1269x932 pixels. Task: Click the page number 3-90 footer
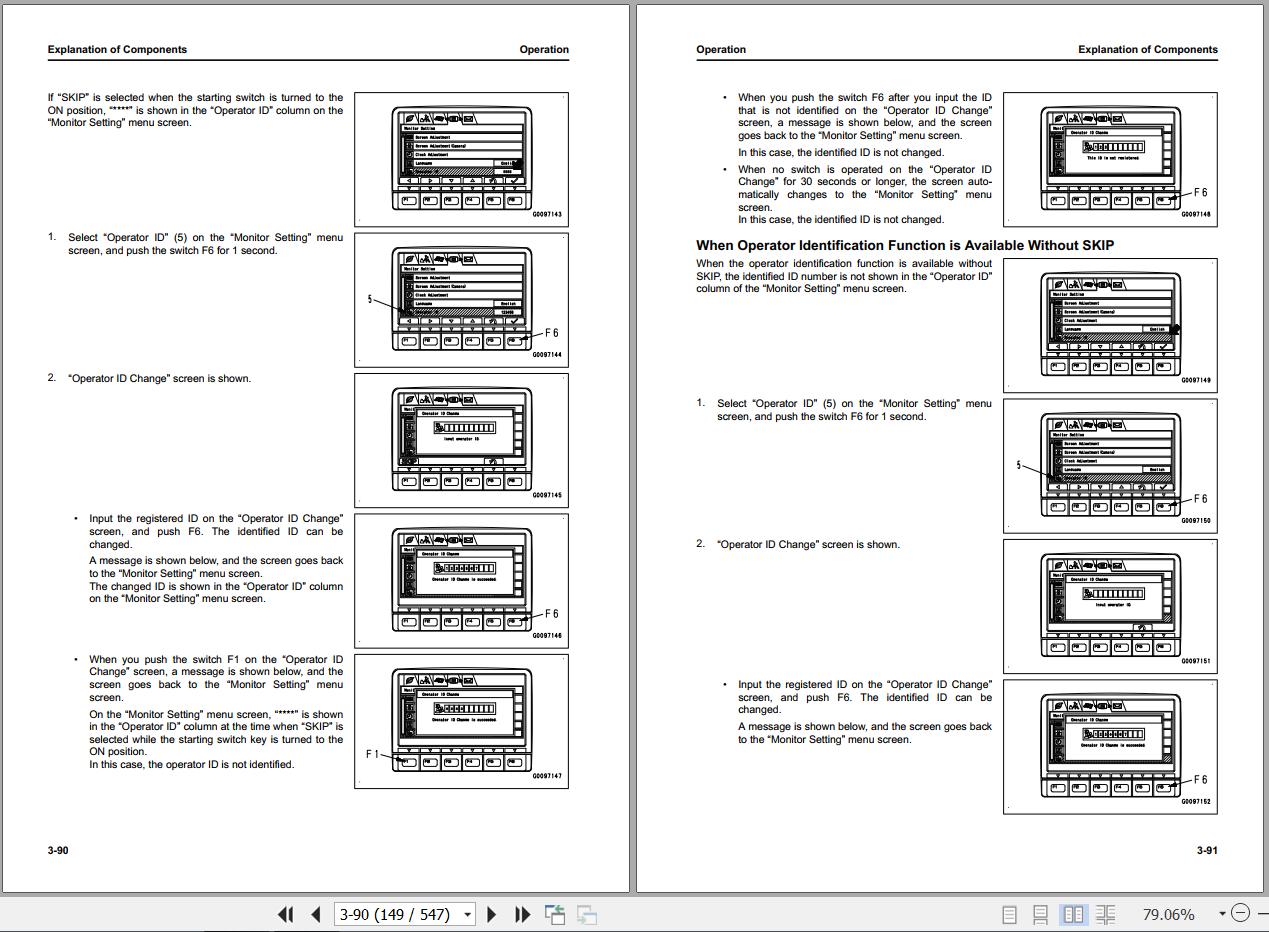click(58, 850)
